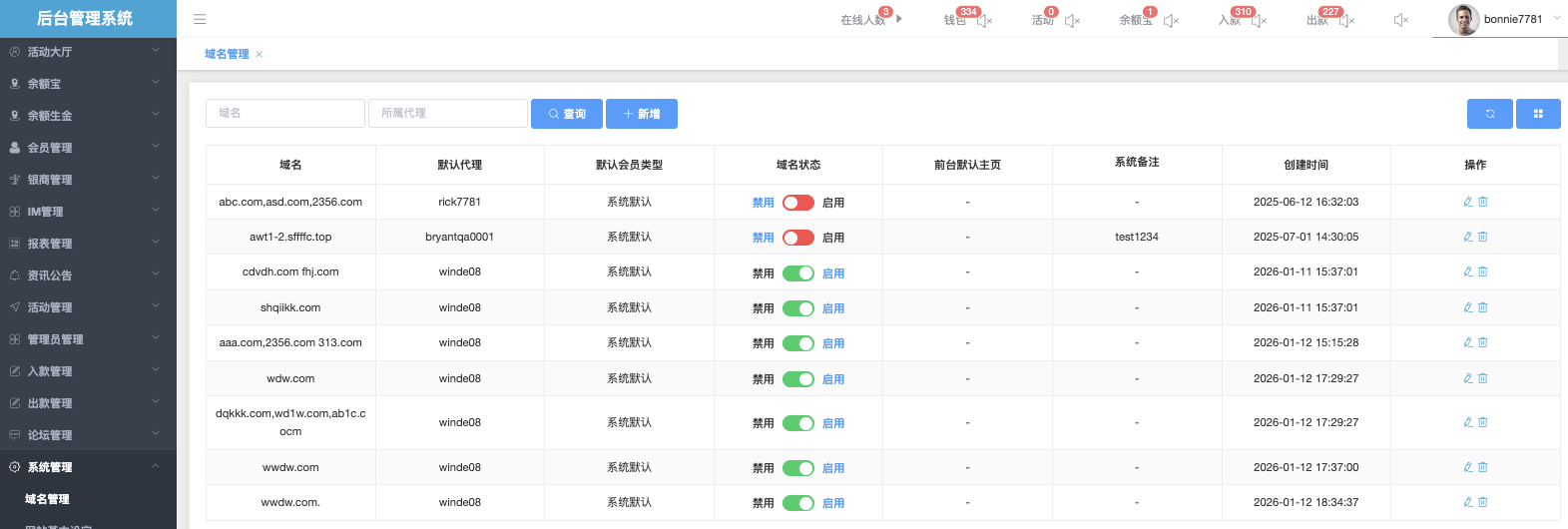Click the 新增 add button
Screen dimensions: 1568x529
point(641,114)
